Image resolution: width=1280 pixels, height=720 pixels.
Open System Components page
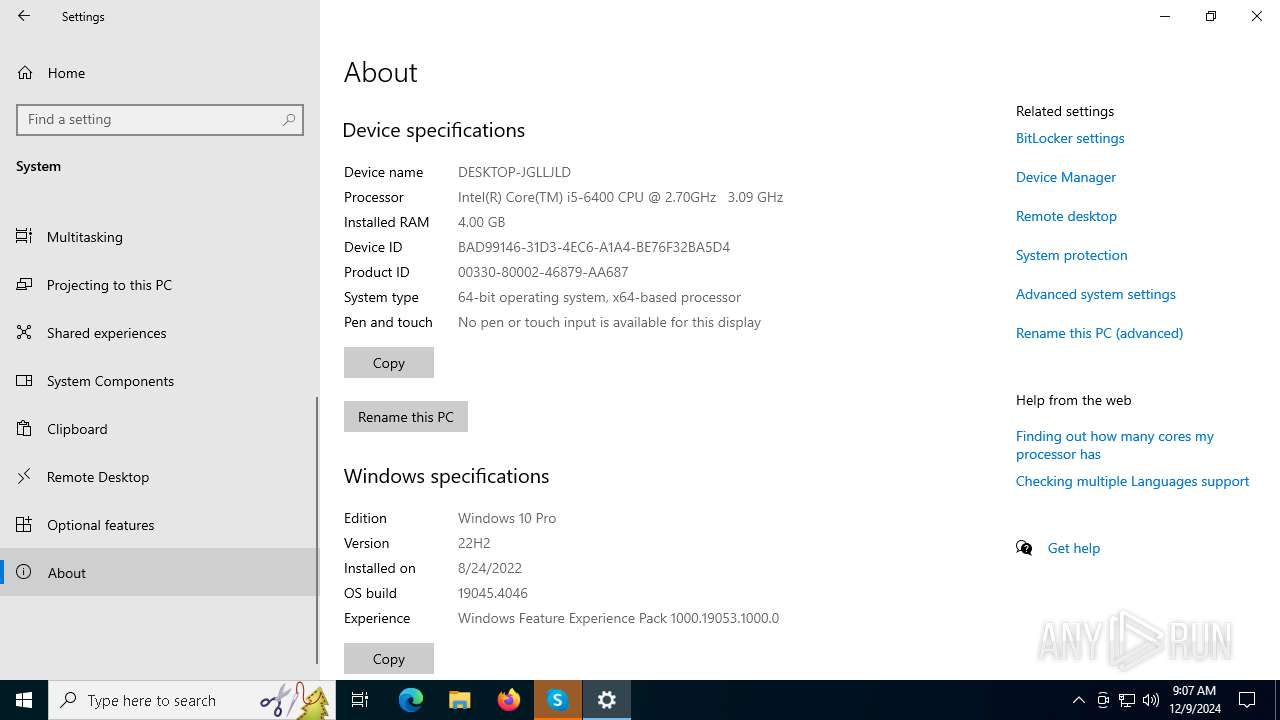pyautogui.click(x=160, y=380)
